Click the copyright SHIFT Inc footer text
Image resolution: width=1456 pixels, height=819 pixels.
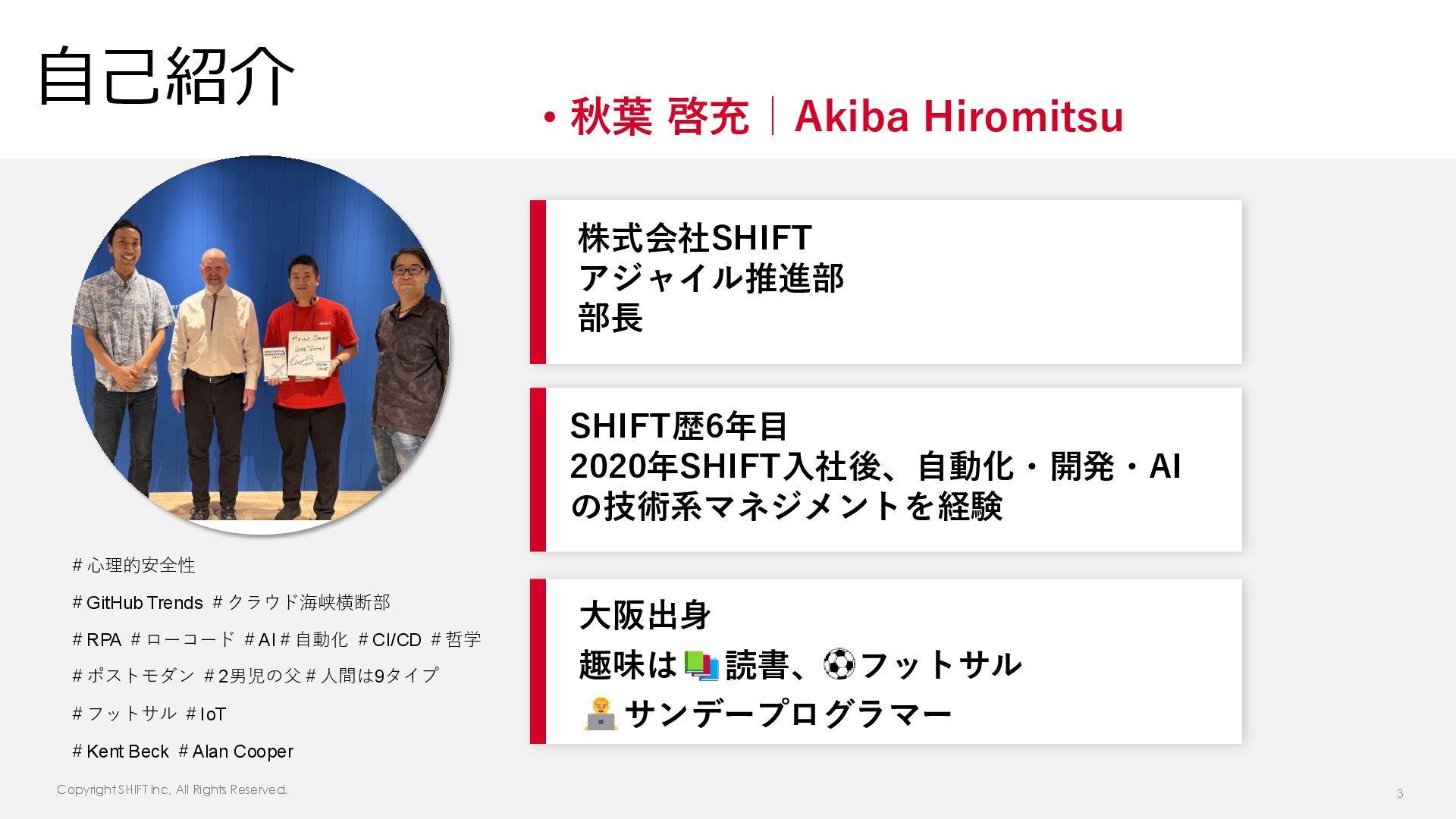pyautogui.click(x=172, y=789)
